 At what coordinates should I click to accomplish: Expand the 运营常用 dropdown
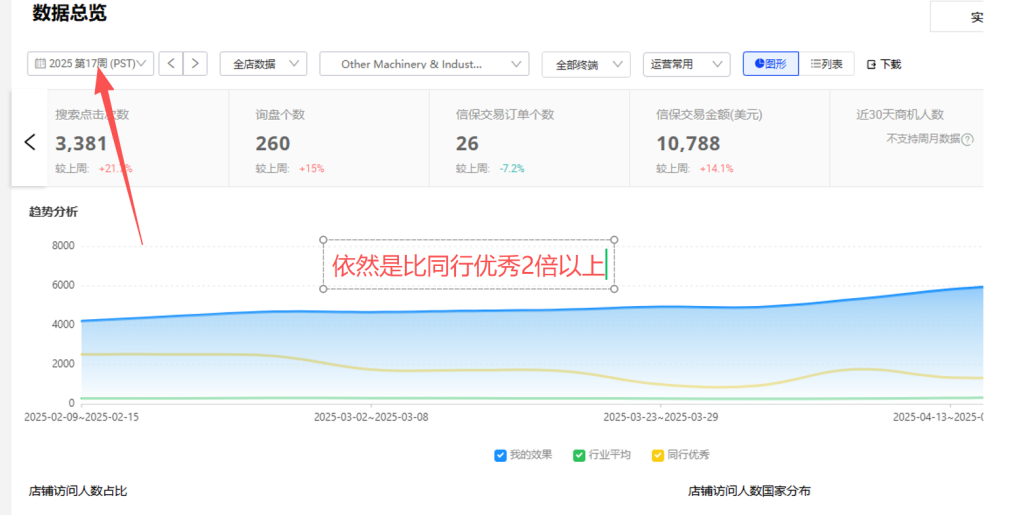[686, 64]
